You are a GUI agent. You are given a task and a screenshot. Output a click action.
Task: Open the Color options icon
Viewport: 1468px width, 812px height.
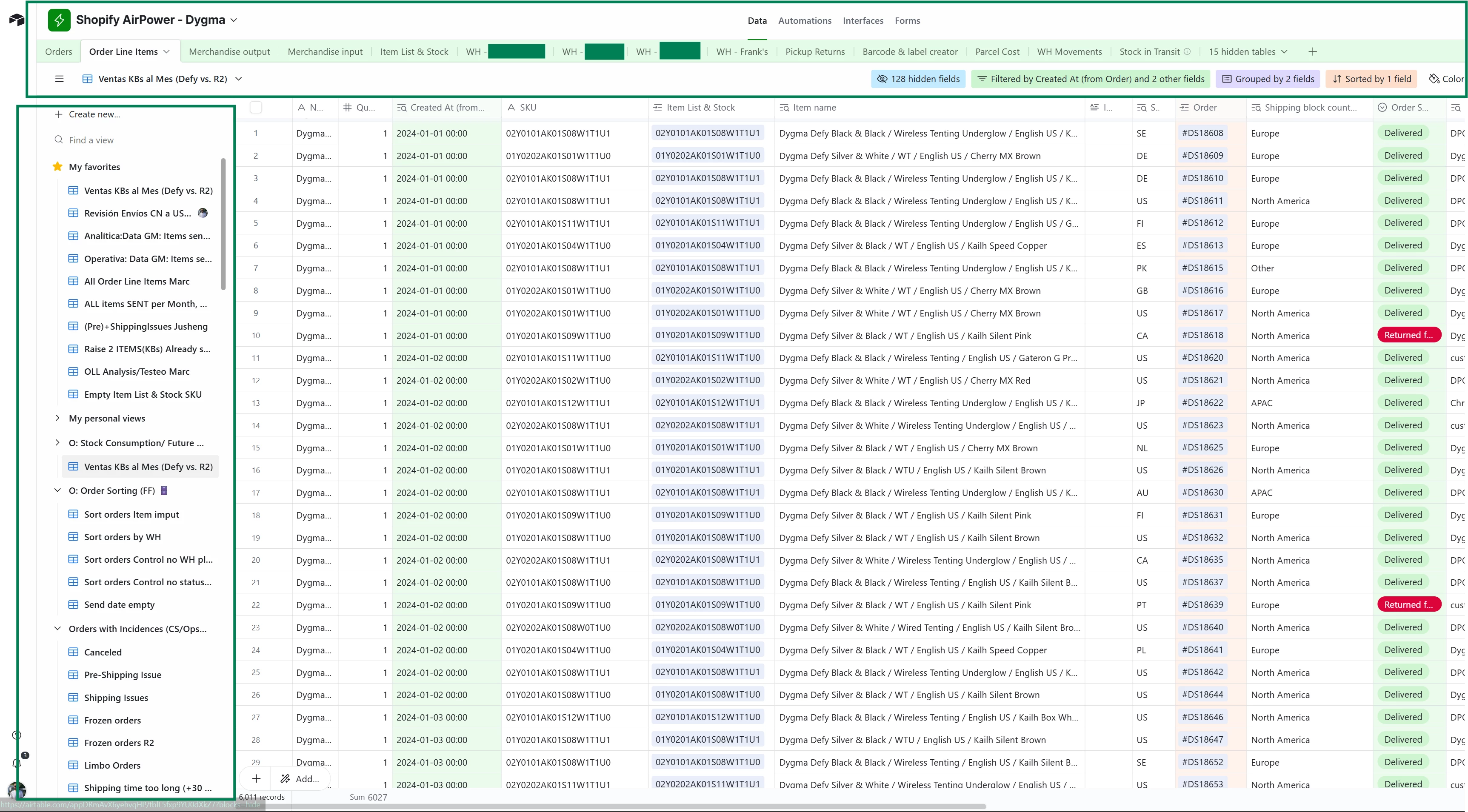[x=1434, y=79]
